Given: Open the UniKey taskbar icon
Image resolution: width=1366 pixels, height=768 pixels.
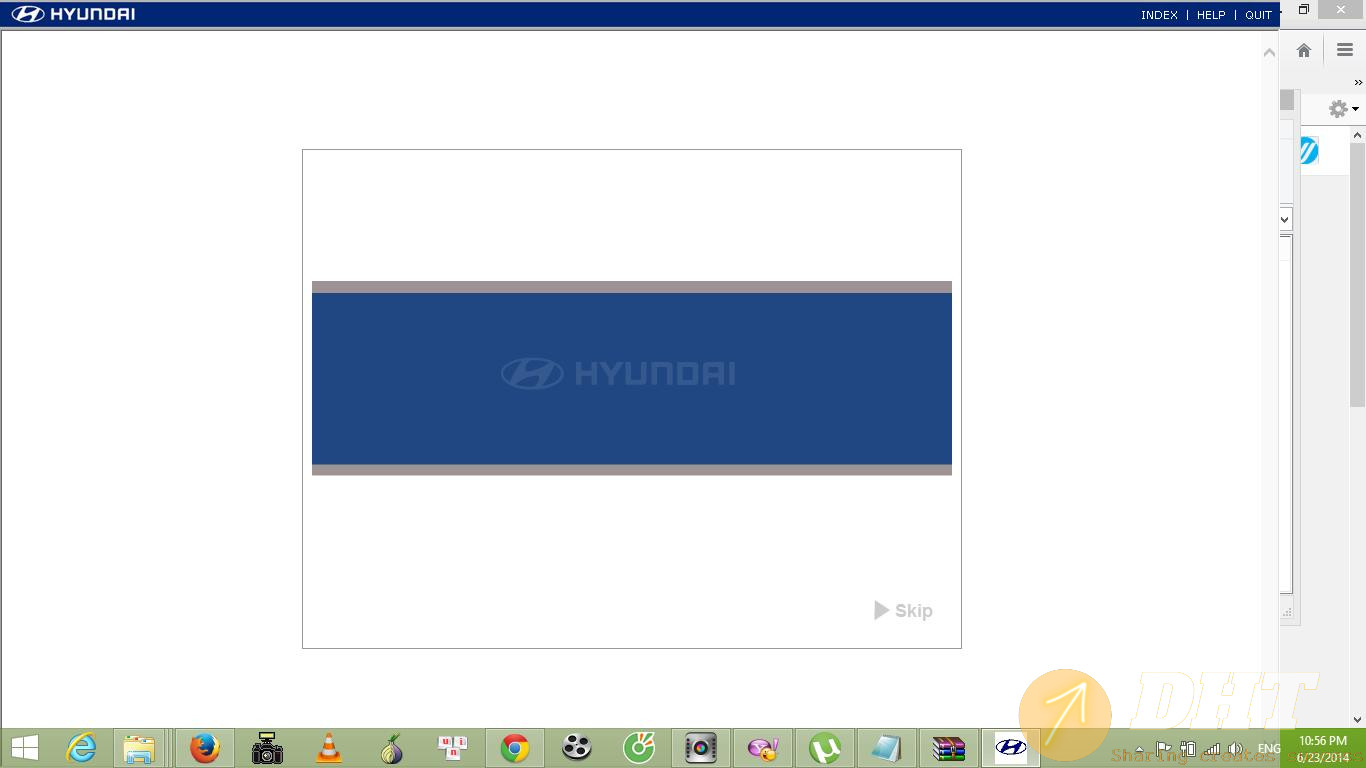Looking at the screenshot, I should 453,748.
